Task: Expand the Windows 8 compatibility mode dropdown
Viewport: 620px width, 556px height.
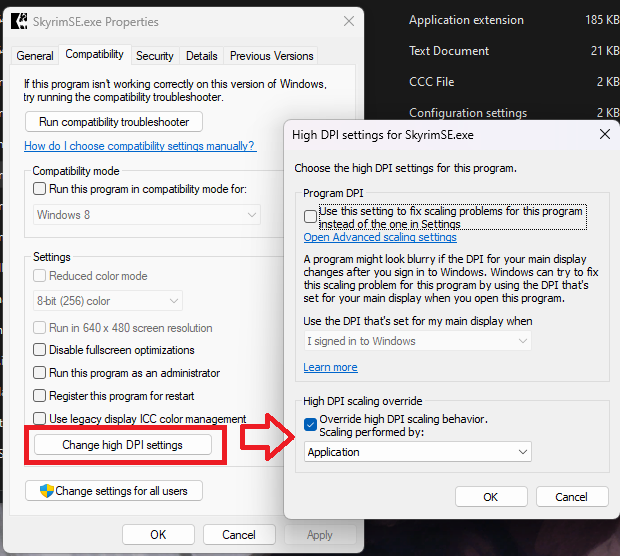Action: (x=147, y=215)
